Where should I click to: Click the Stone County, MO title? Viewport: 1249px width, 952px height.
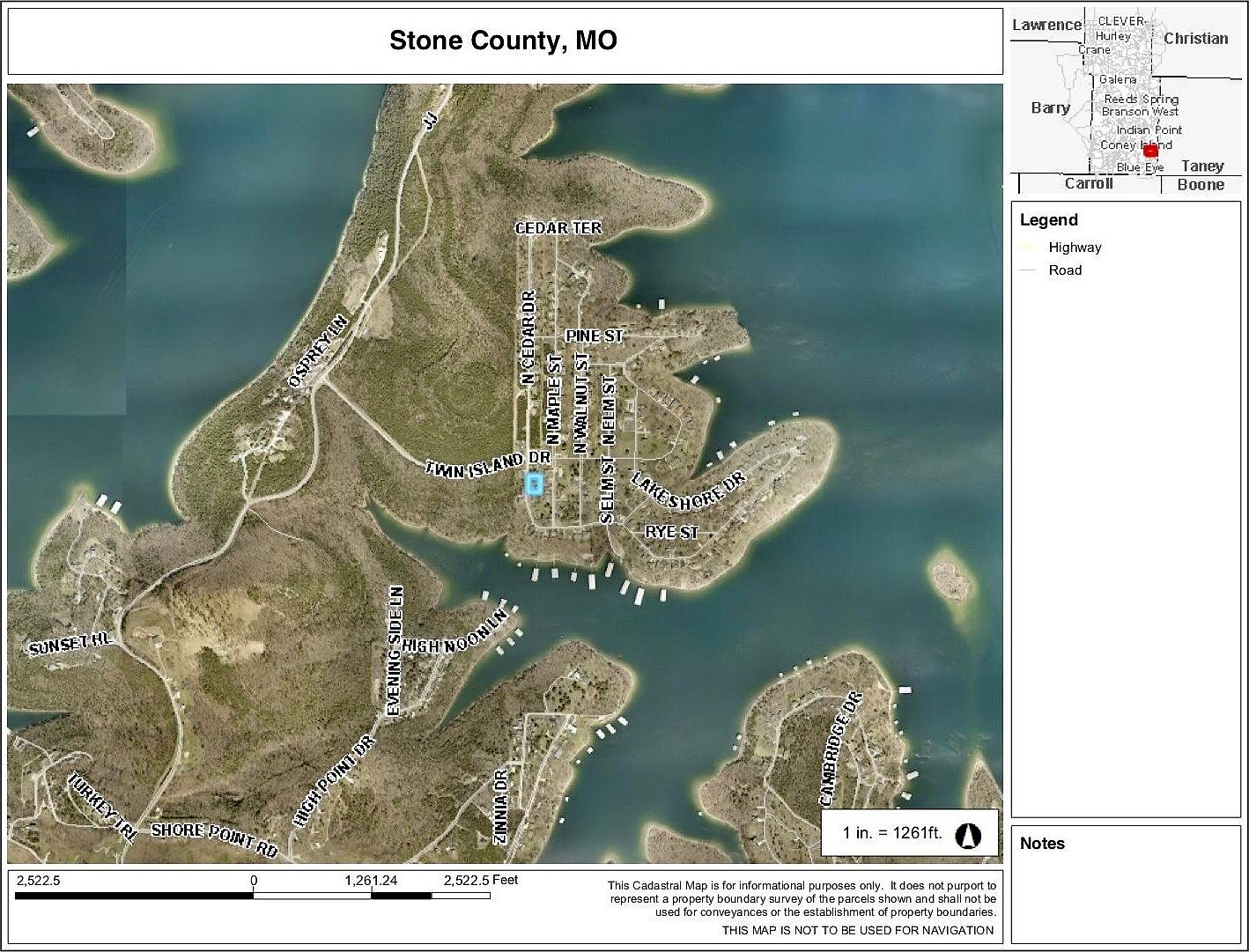tap(503, 41)
